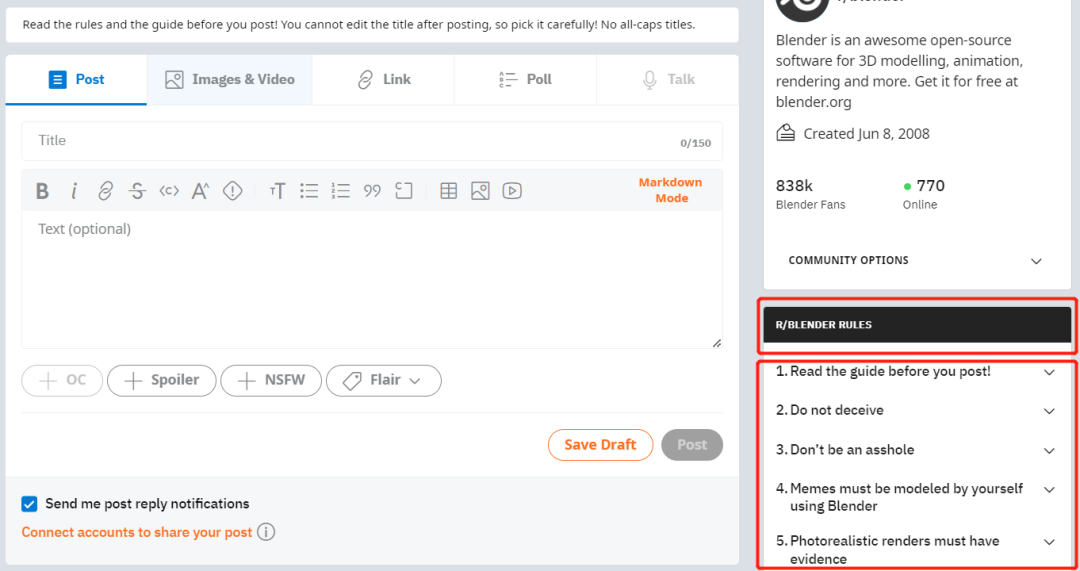The width and height of the screenshot is (1080, 571).
Task: Switch editor to Markdown Mode
Action: point(671,190)
